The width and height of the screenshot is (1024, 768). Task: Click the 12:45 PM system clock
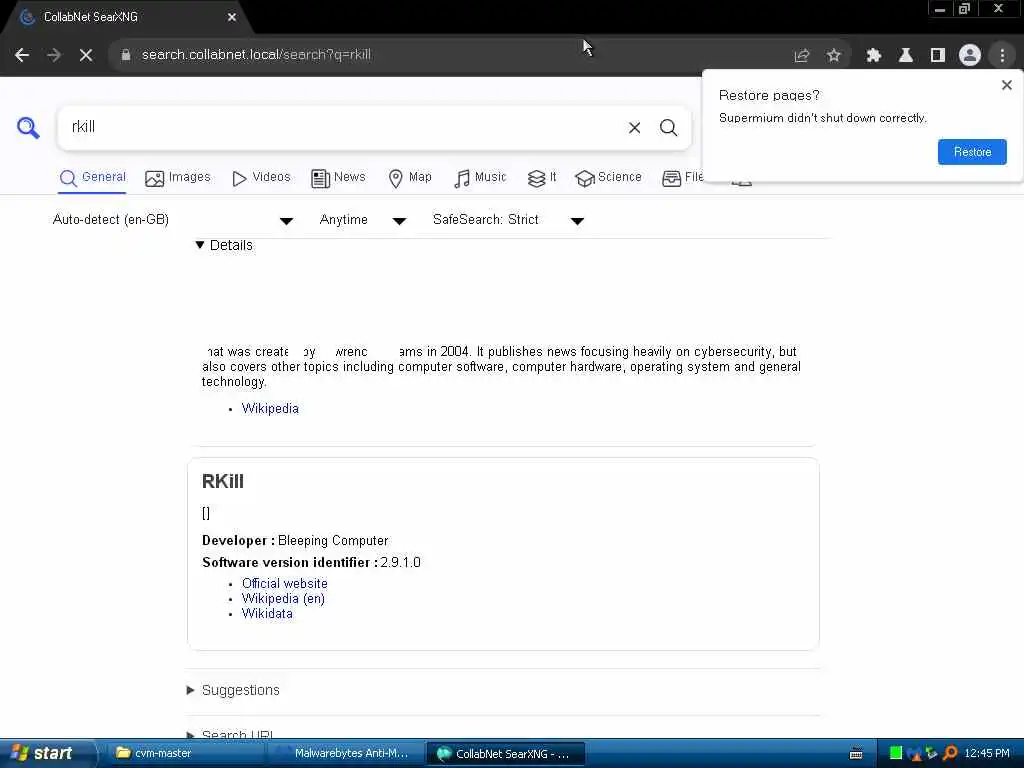(987, 753)
